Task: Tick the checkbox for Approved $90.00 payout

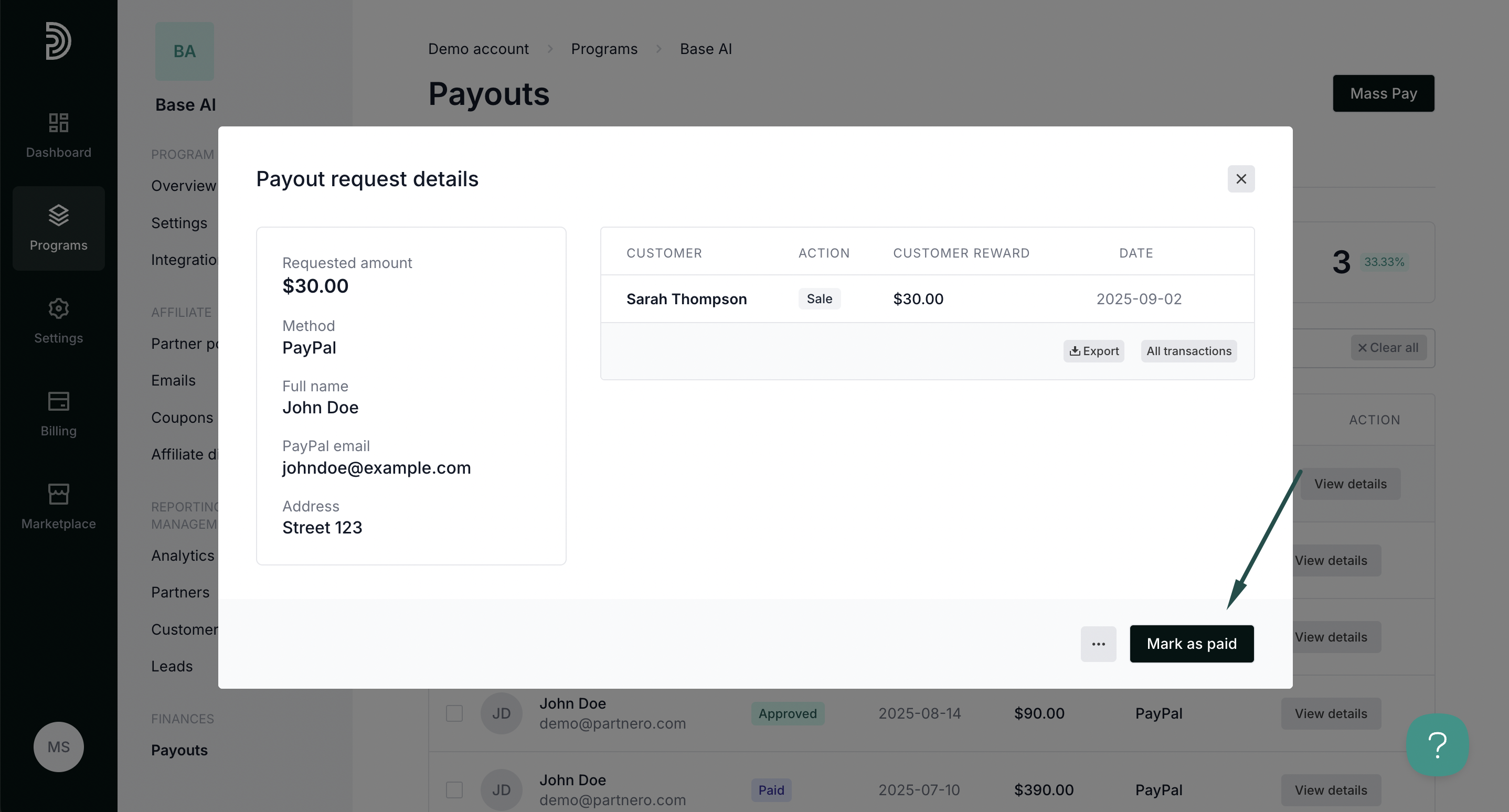Action: tap(454, 713)
